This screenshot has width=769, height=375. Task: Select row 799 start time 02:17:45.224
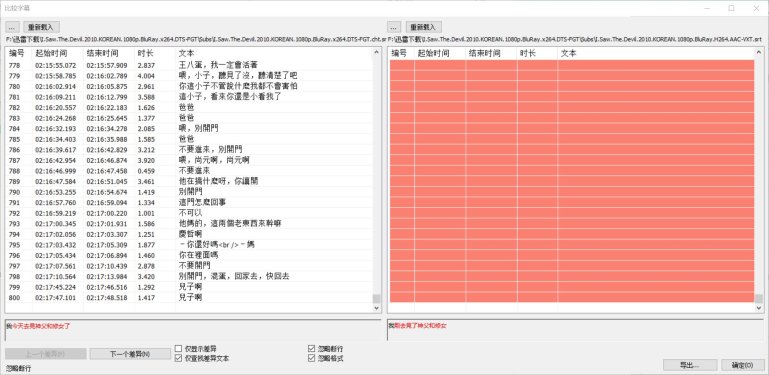(55, 286)
